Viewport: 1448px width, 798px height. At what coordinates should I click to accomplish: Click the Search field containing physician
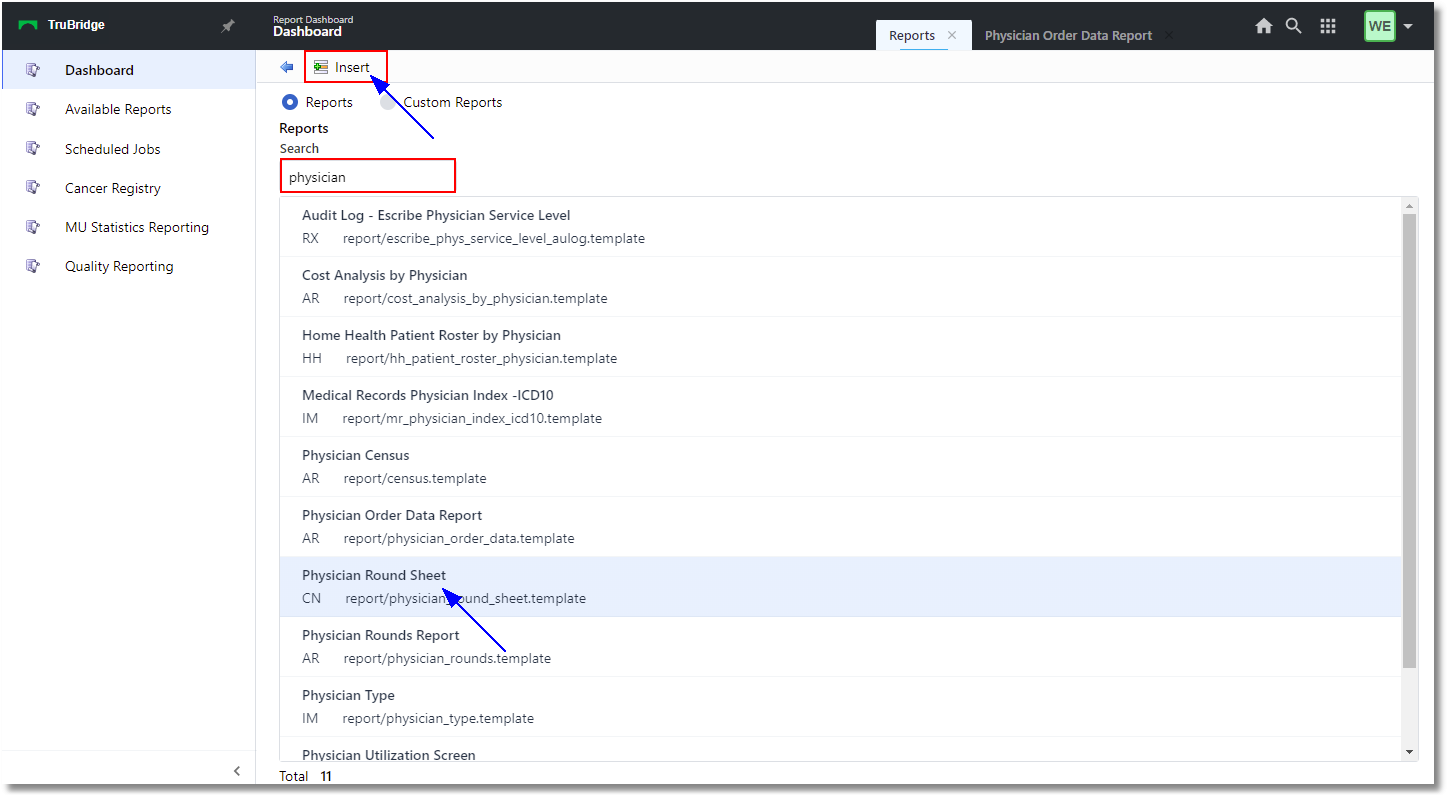click(x=368, y=176)
